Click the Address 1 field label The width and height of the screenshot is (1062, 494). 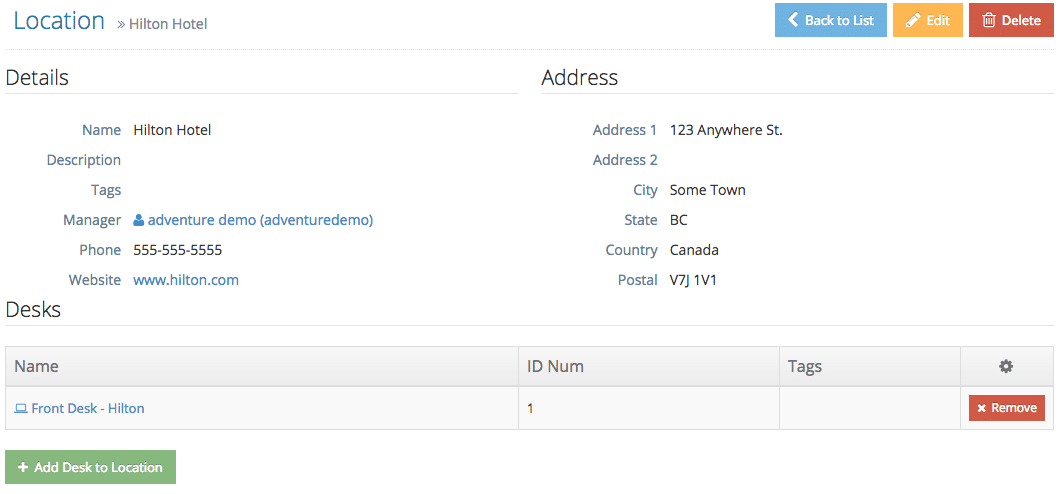[625, 130]
